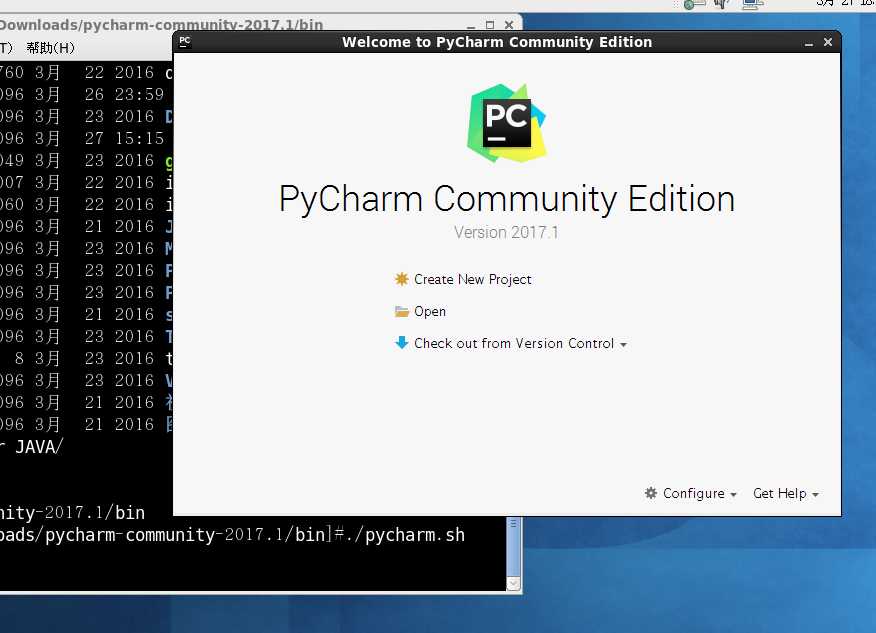Click the JAVA/ text in terminal
This screenshot has width=876, height=633.
39,446
